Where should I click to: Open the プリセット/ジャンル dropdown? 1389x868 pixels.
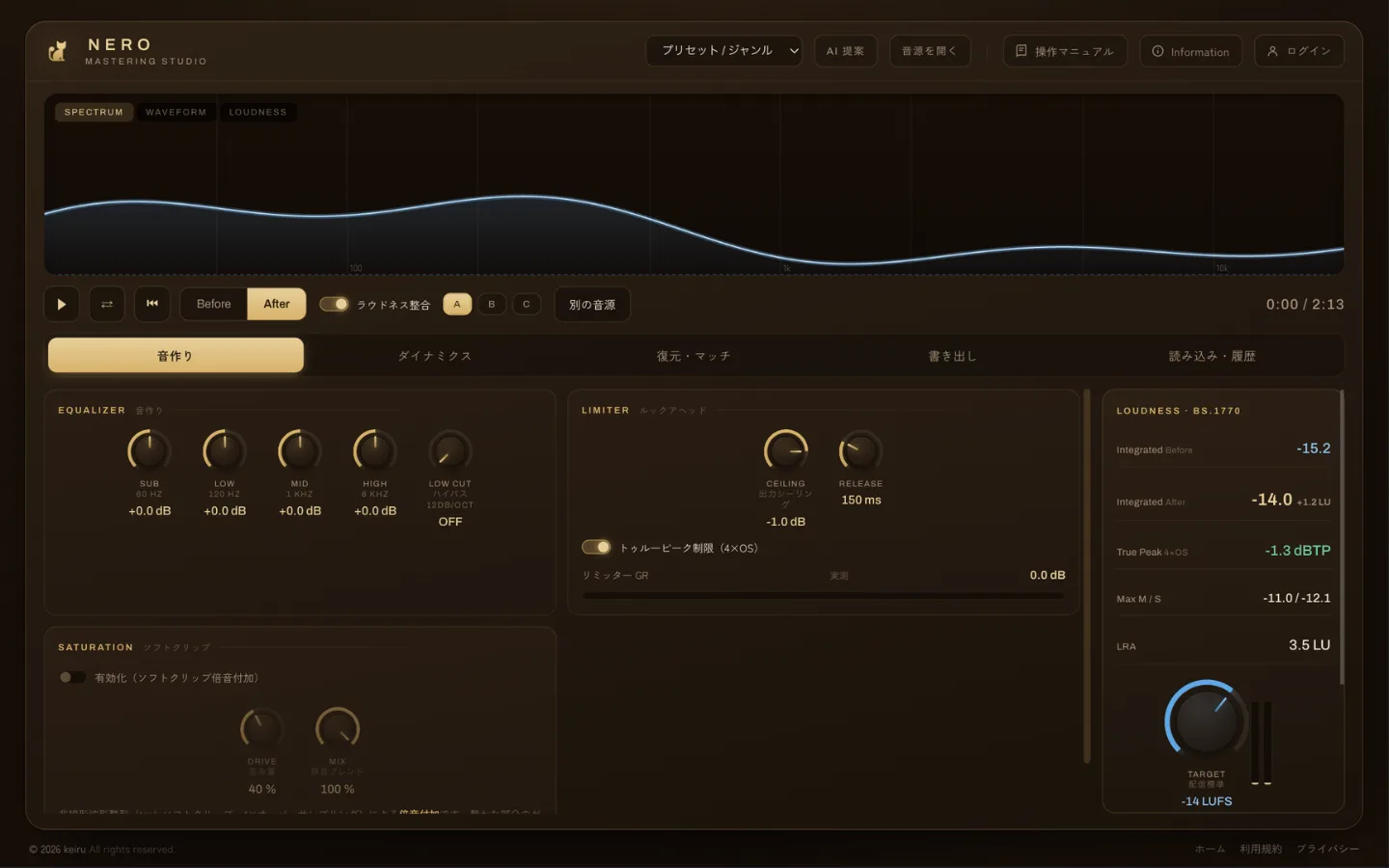(x=724, y=51)
